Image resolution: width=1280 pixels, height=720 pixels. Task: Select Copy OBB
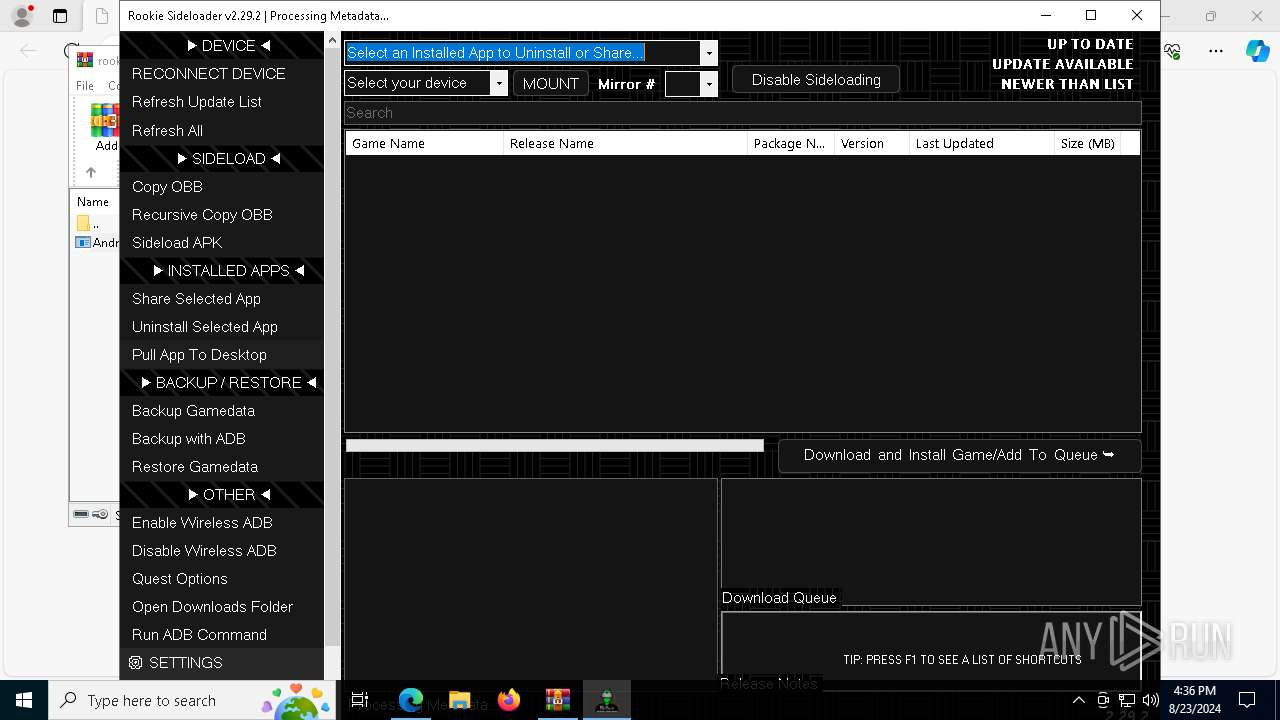point(222,187)
